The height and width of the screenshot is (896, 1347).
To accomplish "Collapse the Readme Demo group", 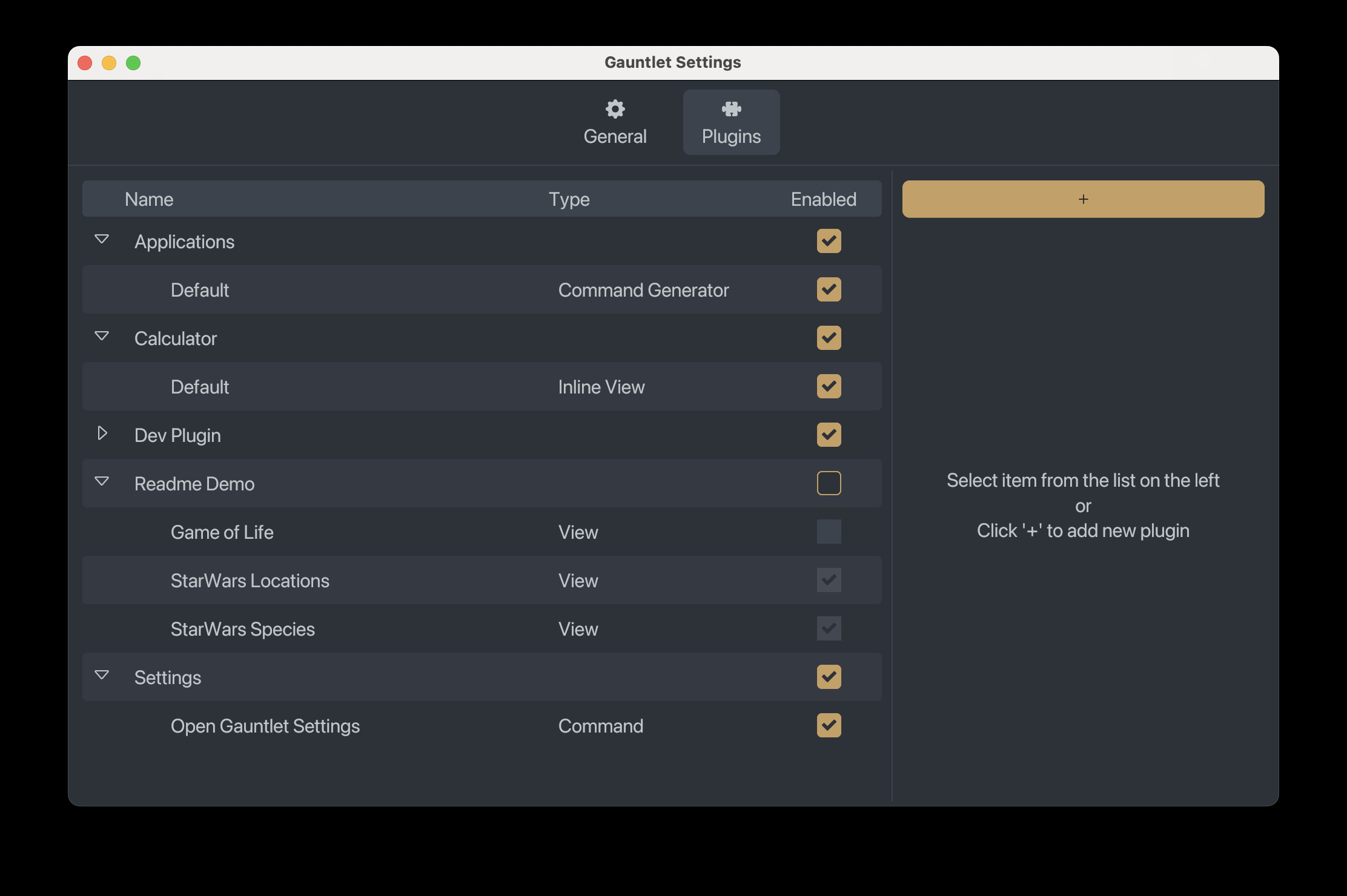I will coord(102,482).
